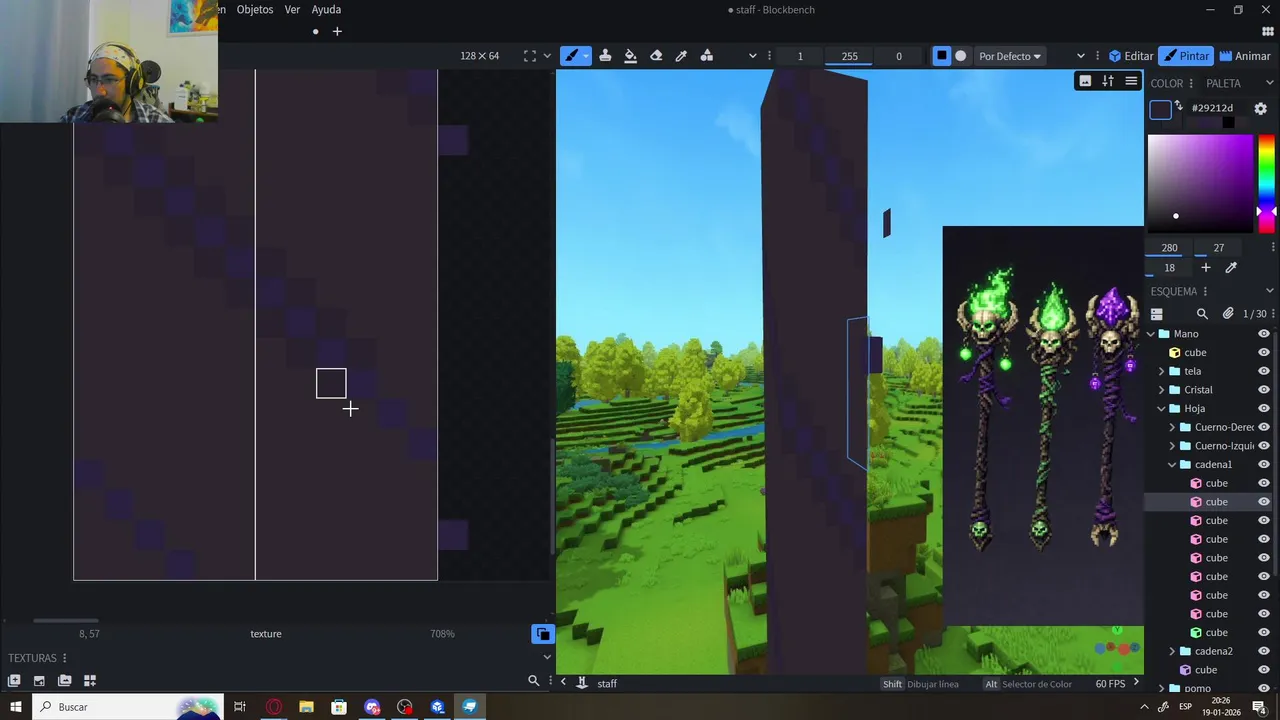
Task: Search the textures panel
Action: click(x=533, y=681)
